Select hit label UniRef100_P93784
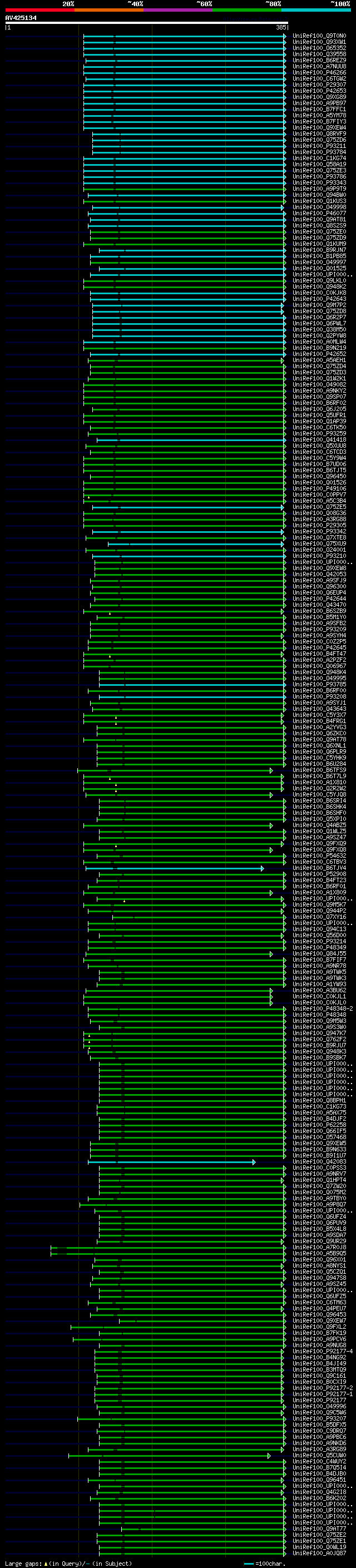356x1568 pixels. 319,152
